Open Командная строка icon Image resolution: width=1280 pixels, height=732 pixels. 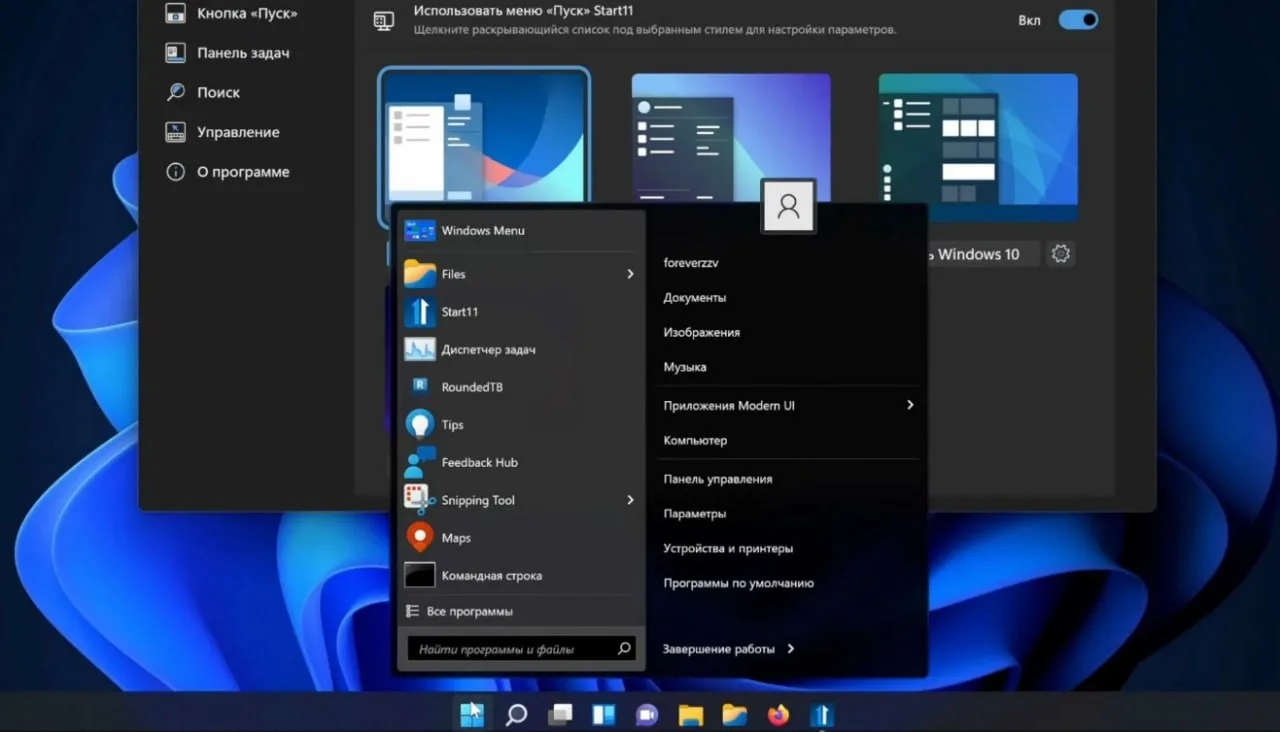coord(420,576)
